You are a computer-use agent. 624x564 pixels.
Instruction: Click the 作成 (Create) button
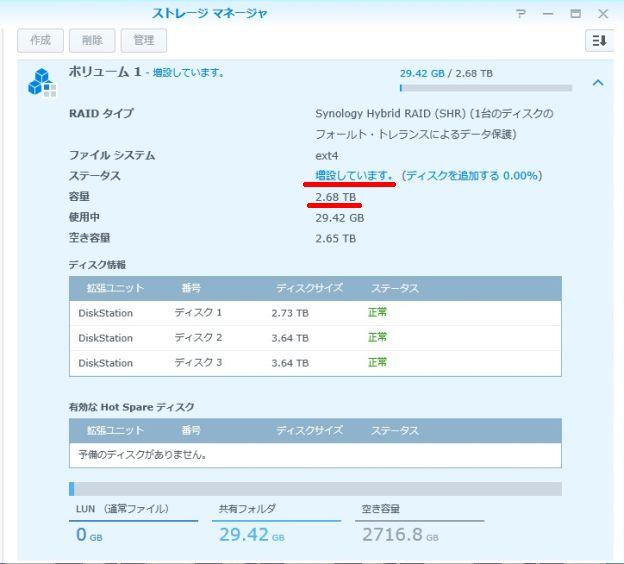click(40, 40)
